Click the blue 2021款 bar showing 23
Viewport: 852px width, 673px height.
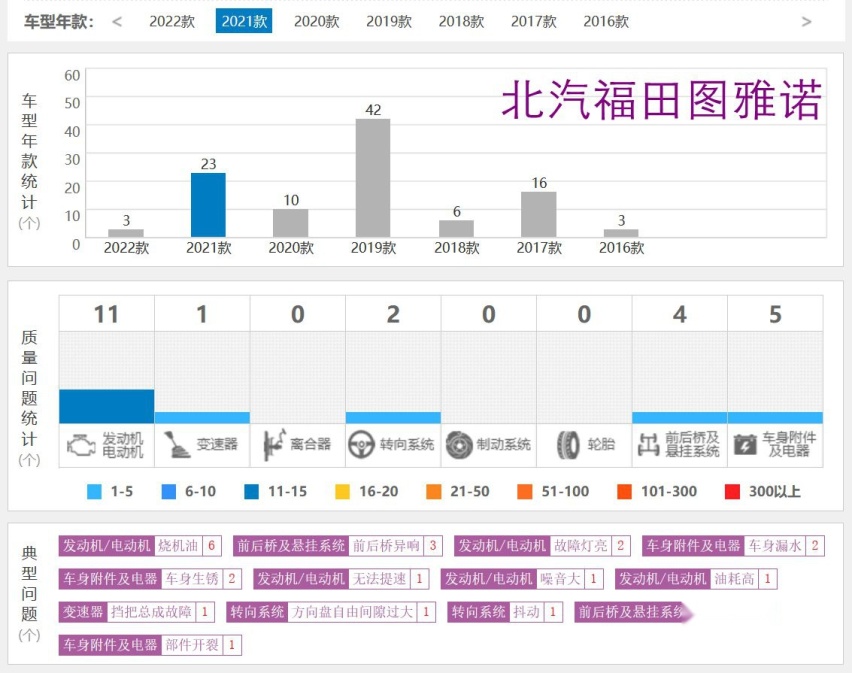(208, 205)
